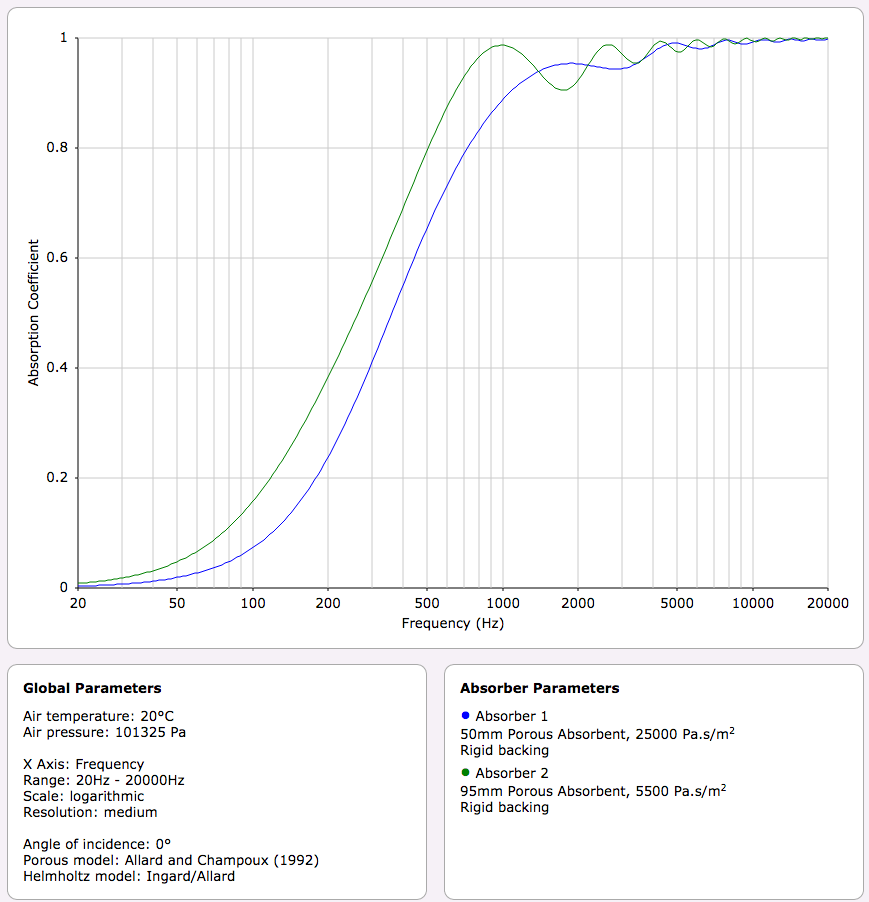The image size is (869, 902).
Task: Click the 10000 tick label on frequency axis
Action: pos(753,603)
